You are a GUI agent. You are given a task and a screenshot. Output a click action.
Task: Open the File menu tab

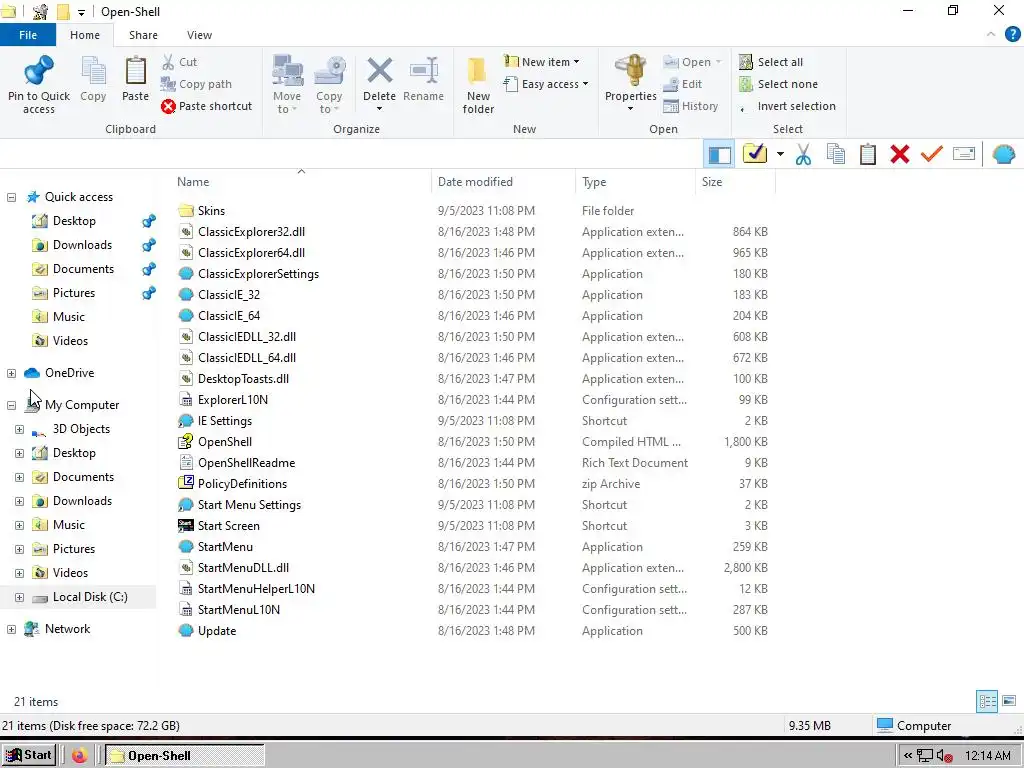(28, 35)
